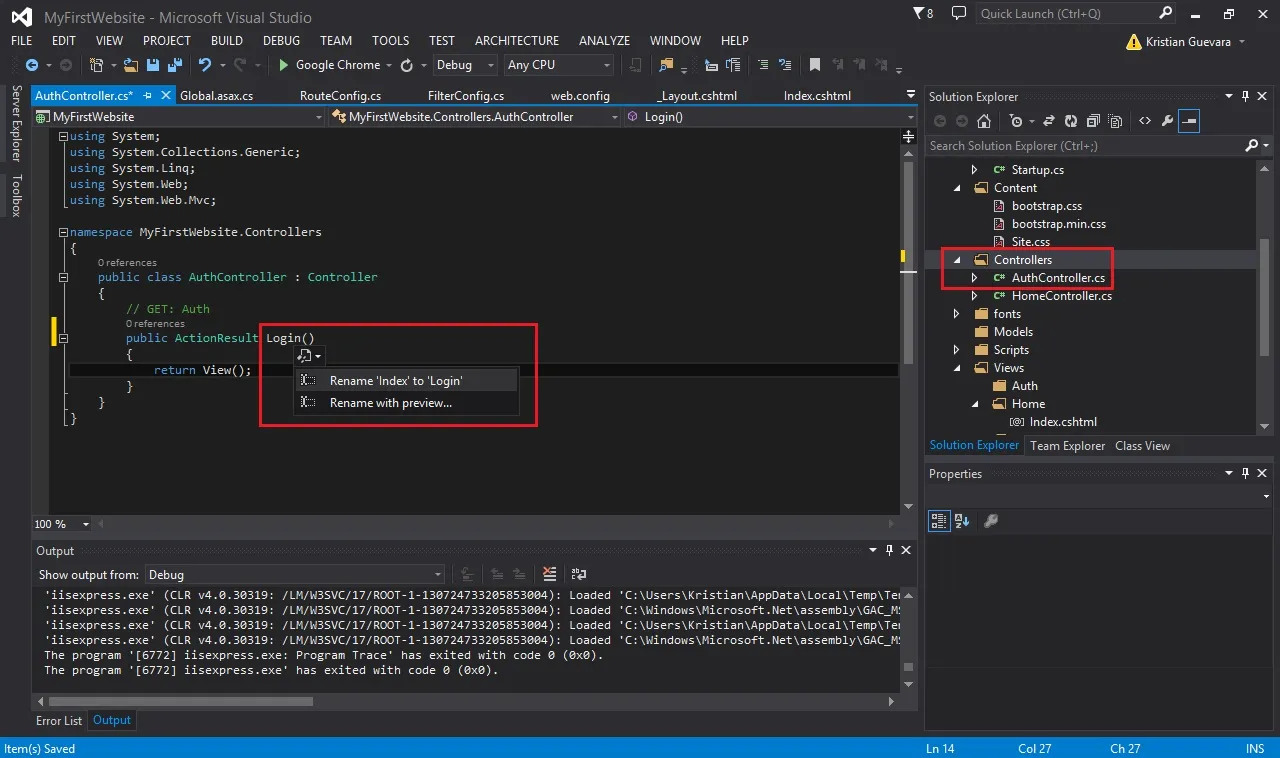Select Rename 'Index' to 'Login'
Image resolution: width=1280 pixels, height=758 pixels.
[x=407, y=381]
